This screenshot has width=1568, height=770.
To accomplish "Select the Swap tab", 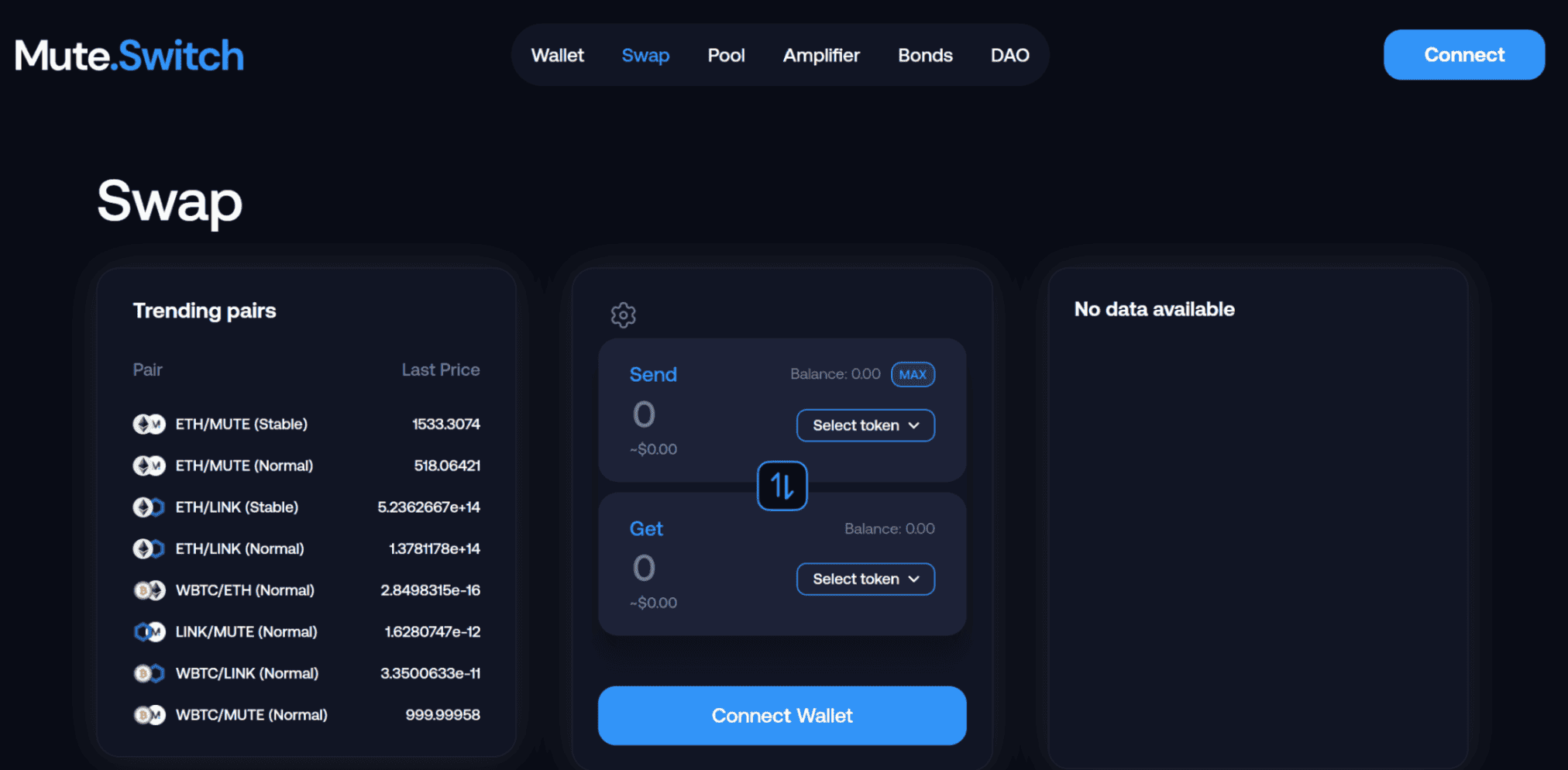I will 645,55.
